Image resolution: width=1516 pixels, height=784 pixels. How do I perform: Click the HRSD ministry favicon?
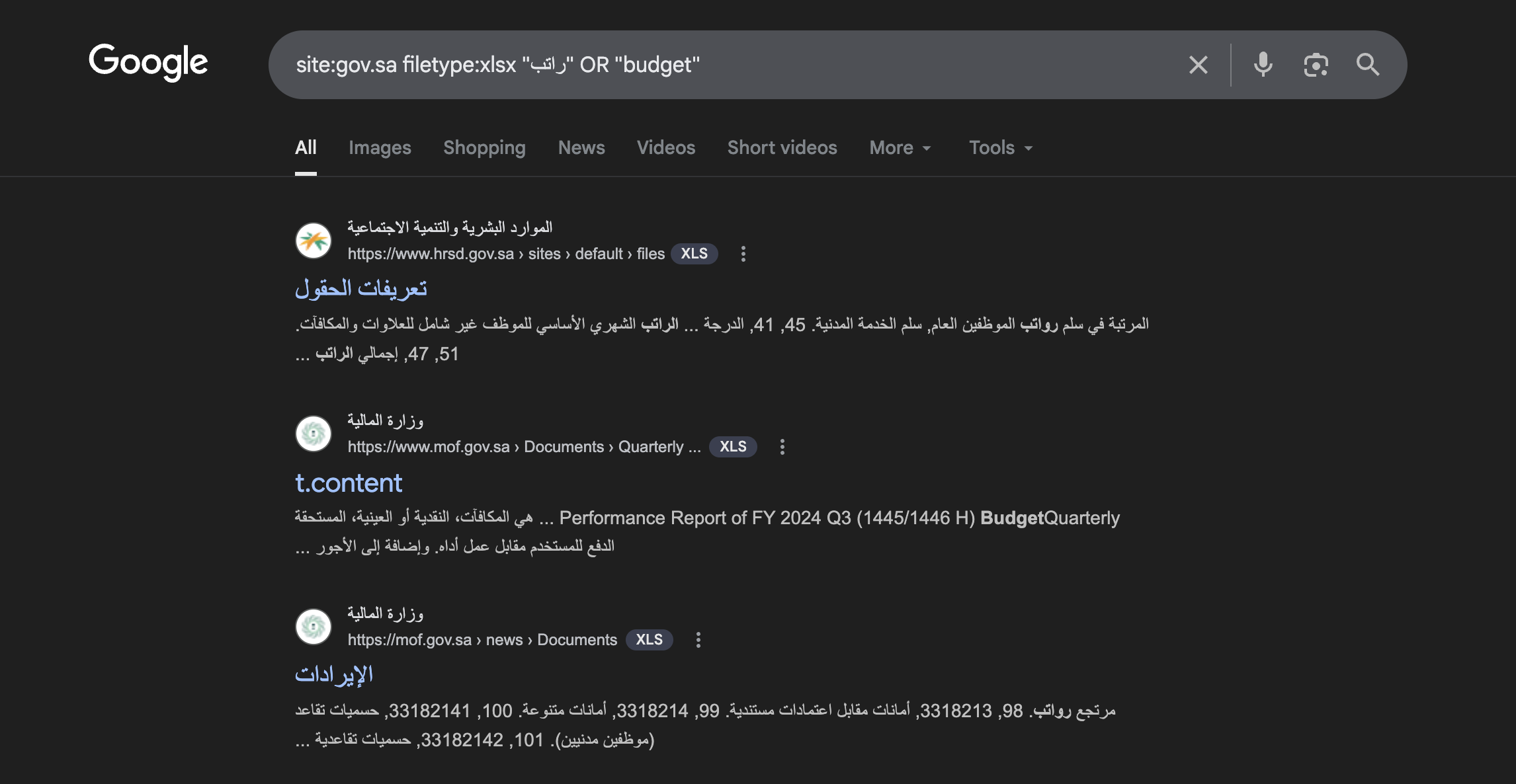(314, 241)
